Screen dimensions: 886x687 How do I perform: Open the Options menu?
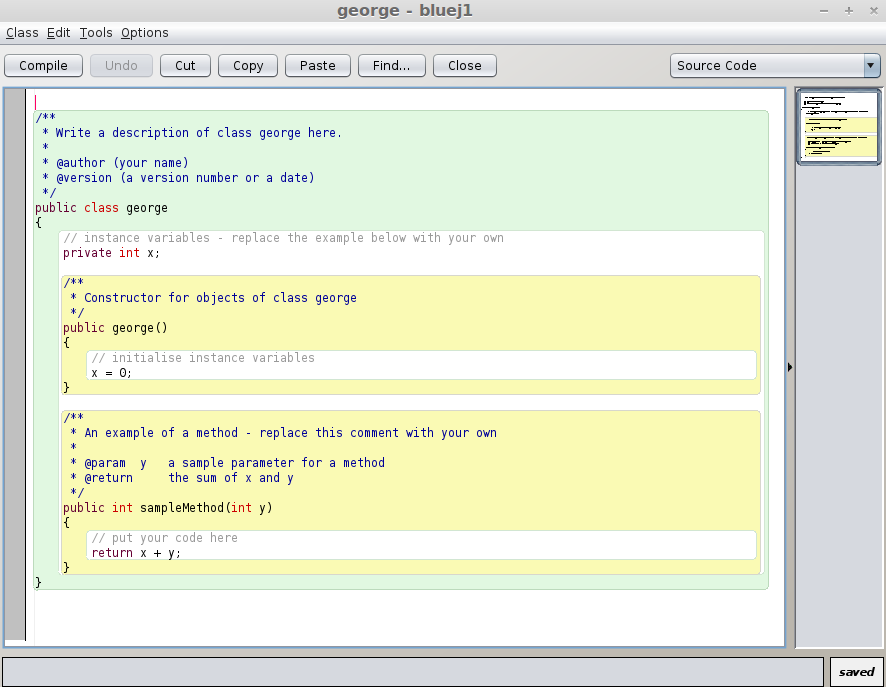point(145,33)
